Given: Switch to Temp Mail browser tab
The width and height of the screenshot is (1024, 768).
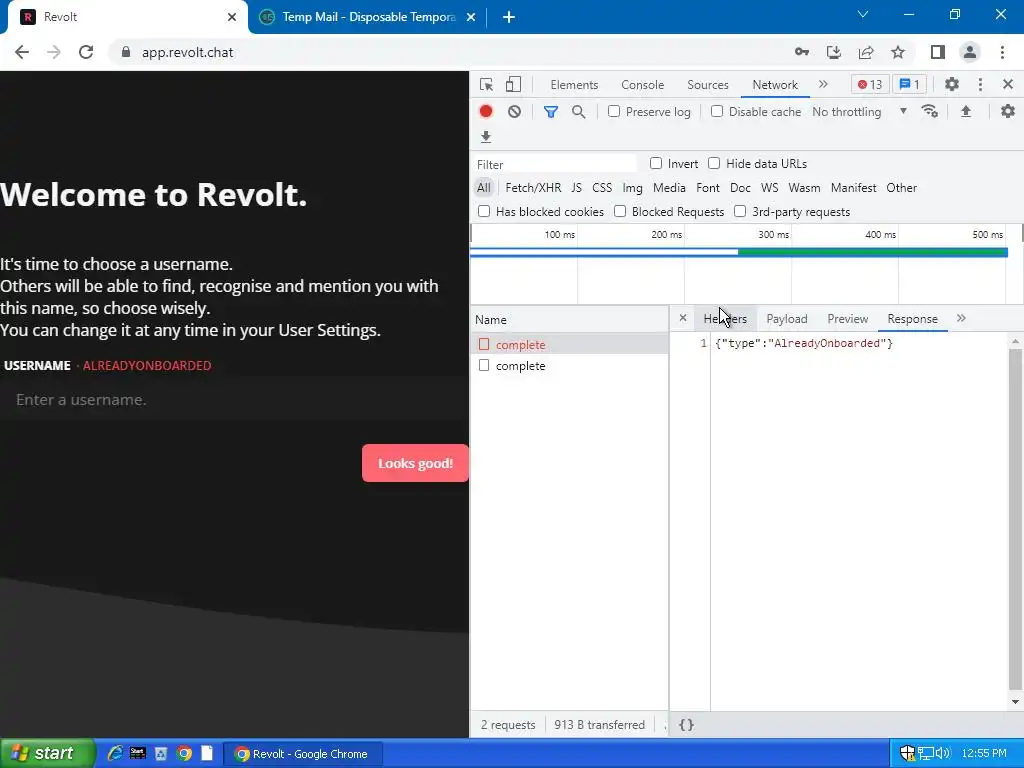Looking at the screenshot, I should 368,17.
